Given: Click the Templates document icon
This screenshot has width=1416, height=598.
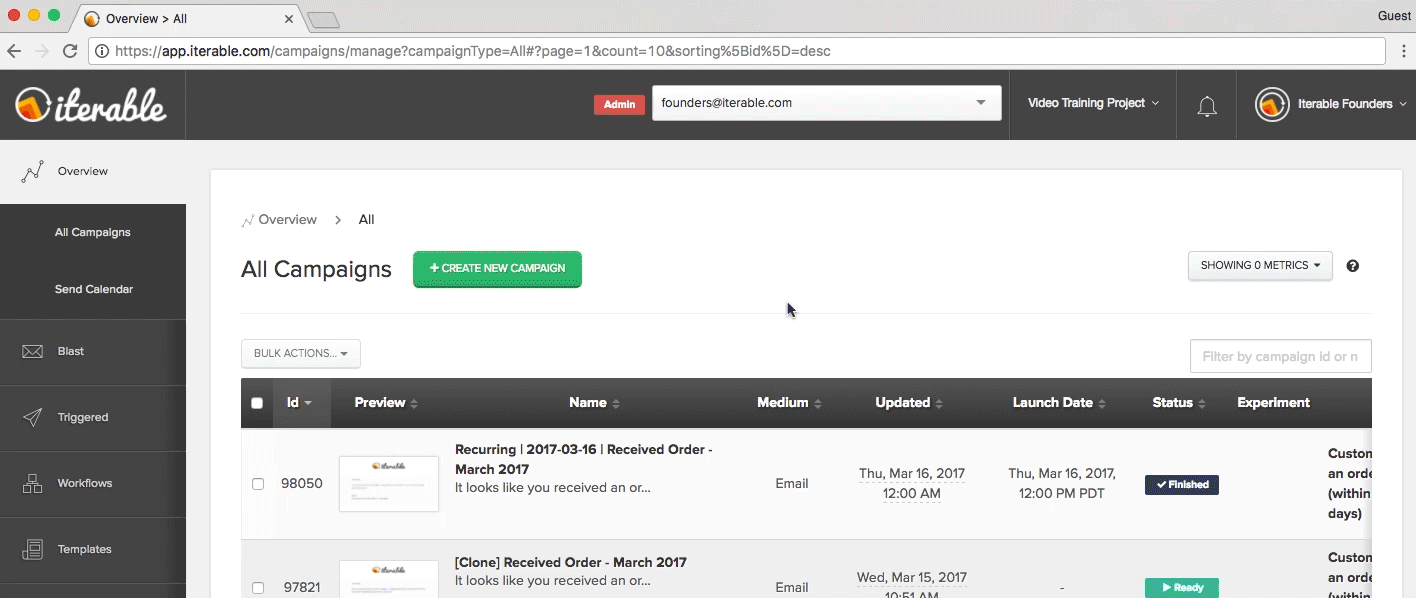Looking at the screenshot, I should (x=32, y=549).
